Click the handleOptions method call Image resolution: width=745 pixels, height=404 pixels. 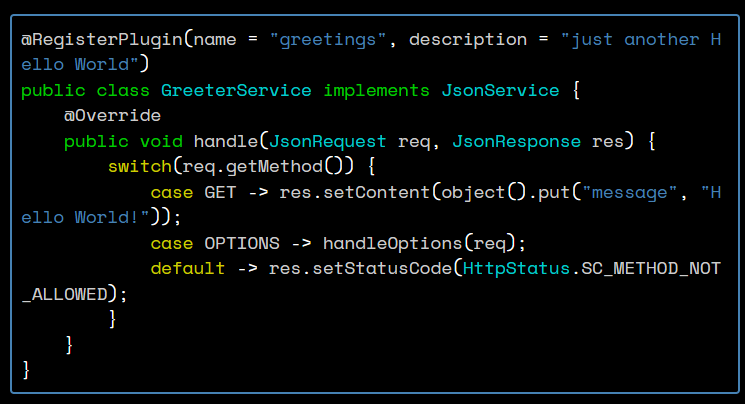click(x=392, y=244)
